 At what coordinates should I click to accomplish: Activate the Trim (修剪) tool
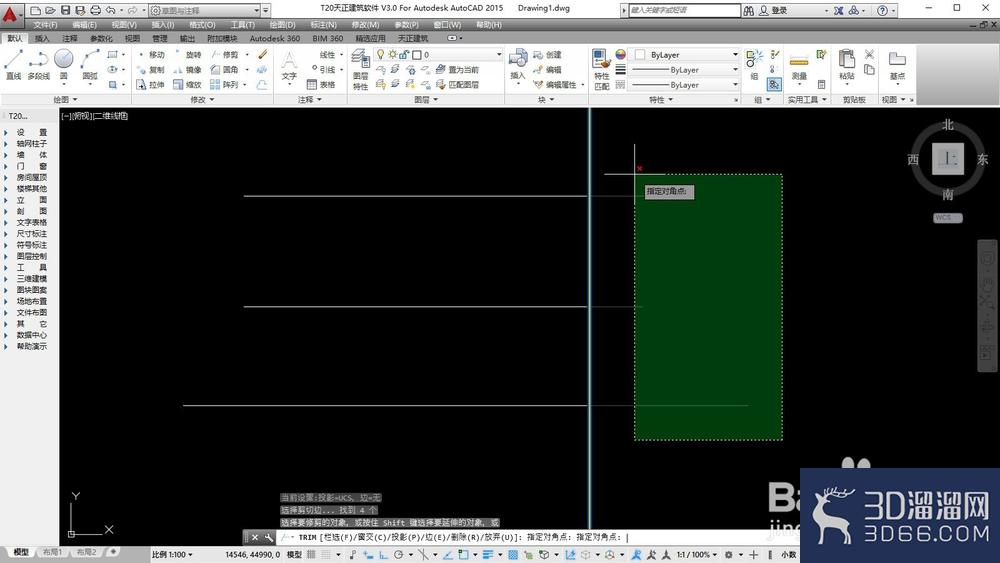click(225, 55)
